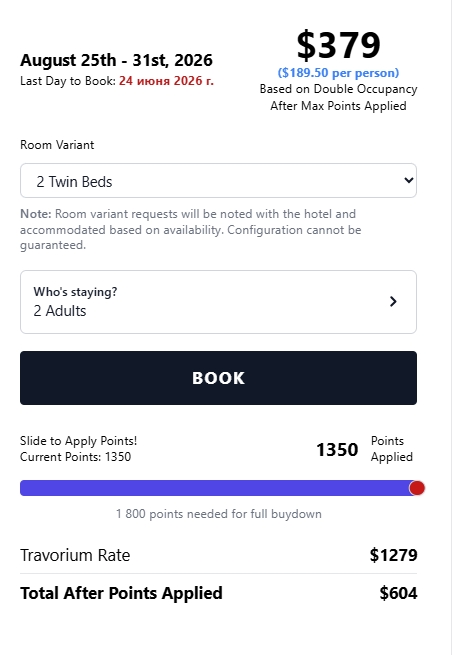Click the Travorium Rate $1279 amount
Screen dimensions: 452x655
pyautogui.click(x=393, y=555)
